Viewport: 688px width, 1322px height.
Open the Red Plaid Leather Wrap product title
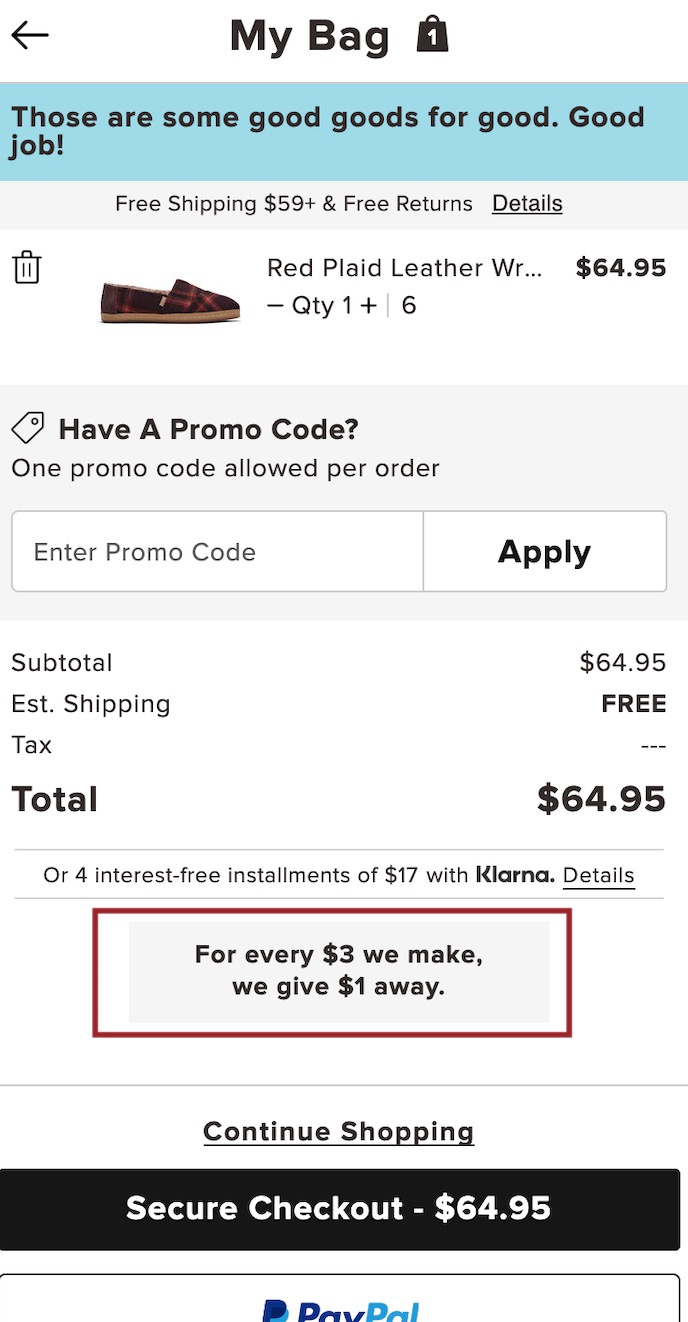coord(404,268)
